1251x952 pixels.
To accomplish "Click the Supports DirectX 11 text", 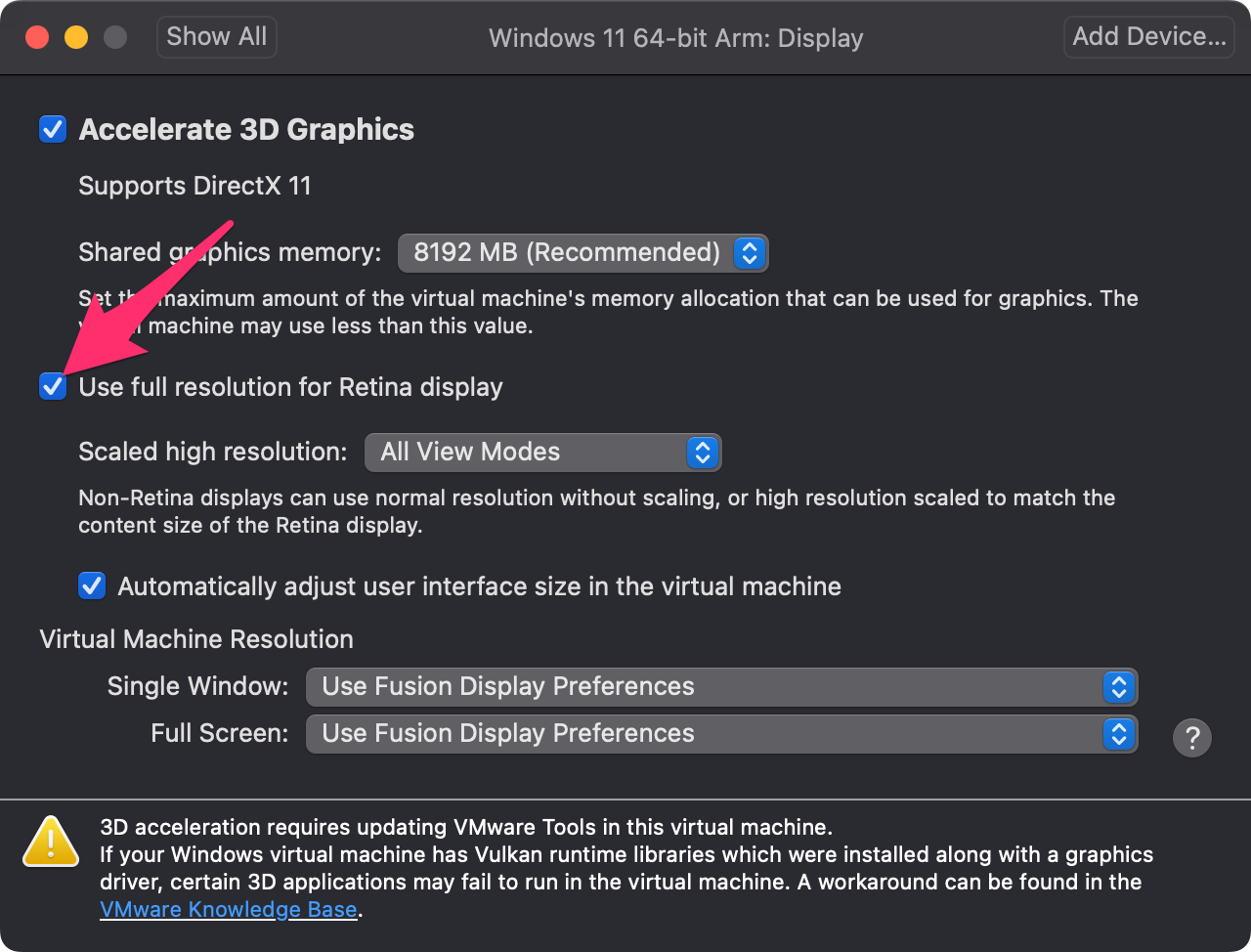I will pos(194,186).
